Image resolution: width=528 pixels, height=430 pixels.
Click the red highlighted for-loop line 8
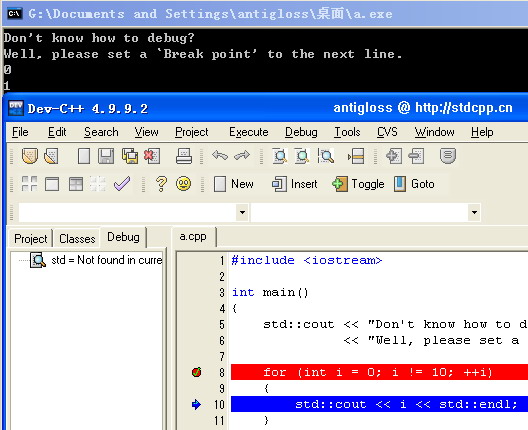[379, 372]
